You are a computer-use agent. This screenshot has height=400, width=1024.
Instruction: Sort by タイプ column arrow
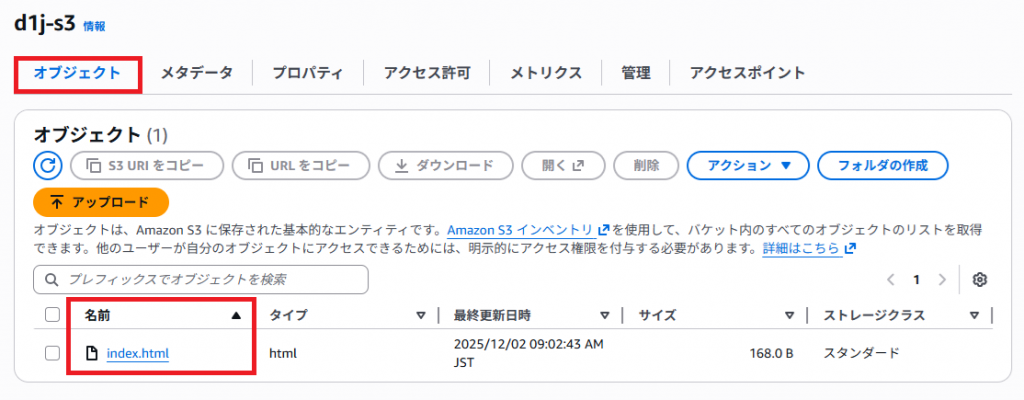(x=421, y=316)
